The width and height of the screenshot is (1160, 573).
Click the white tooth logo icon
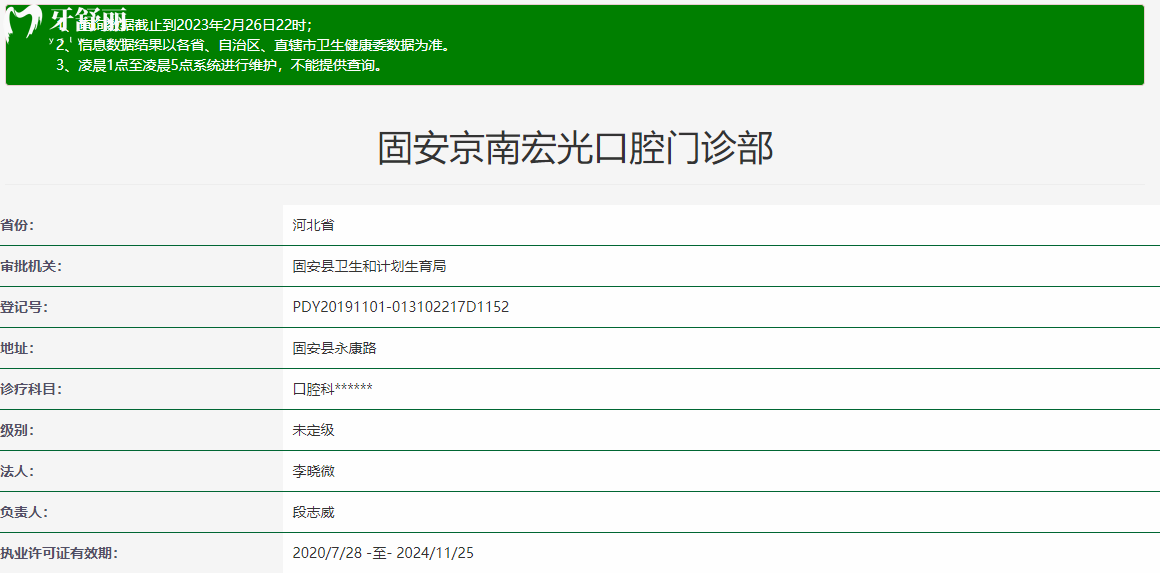(24, 24)
